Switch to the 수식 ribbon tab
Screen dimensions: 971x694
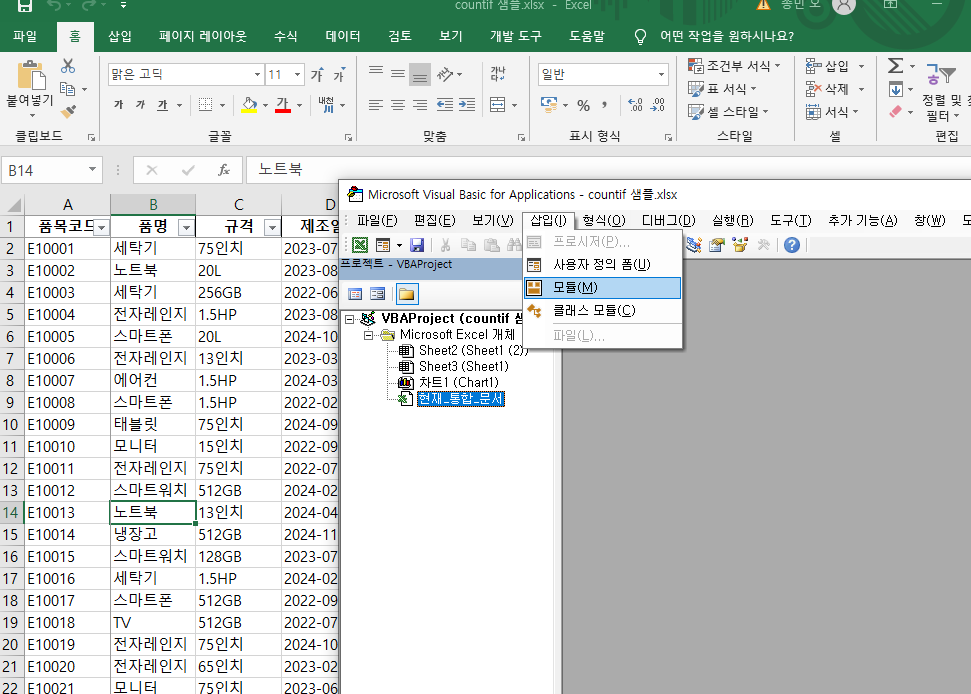285,36
